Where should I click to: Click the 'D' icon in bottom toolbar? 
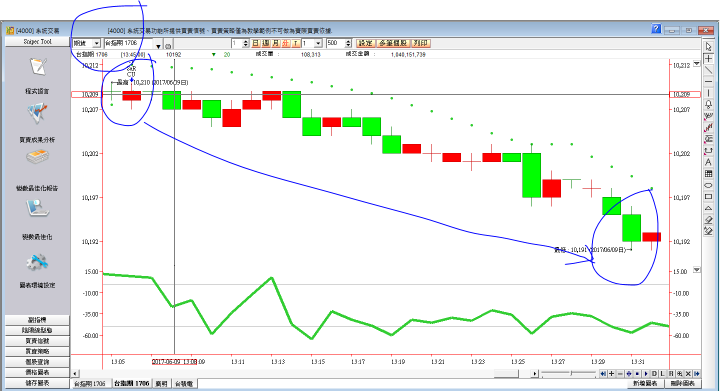point(654,374)
